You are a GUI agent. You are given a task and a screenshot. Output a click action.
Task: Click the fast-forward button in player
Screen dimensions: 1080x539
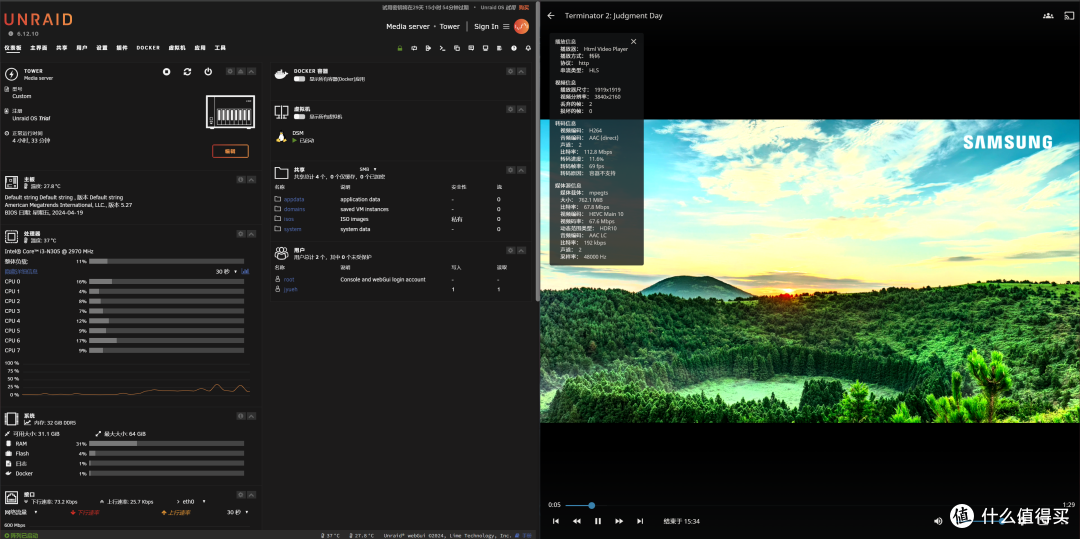click(619, 521)
